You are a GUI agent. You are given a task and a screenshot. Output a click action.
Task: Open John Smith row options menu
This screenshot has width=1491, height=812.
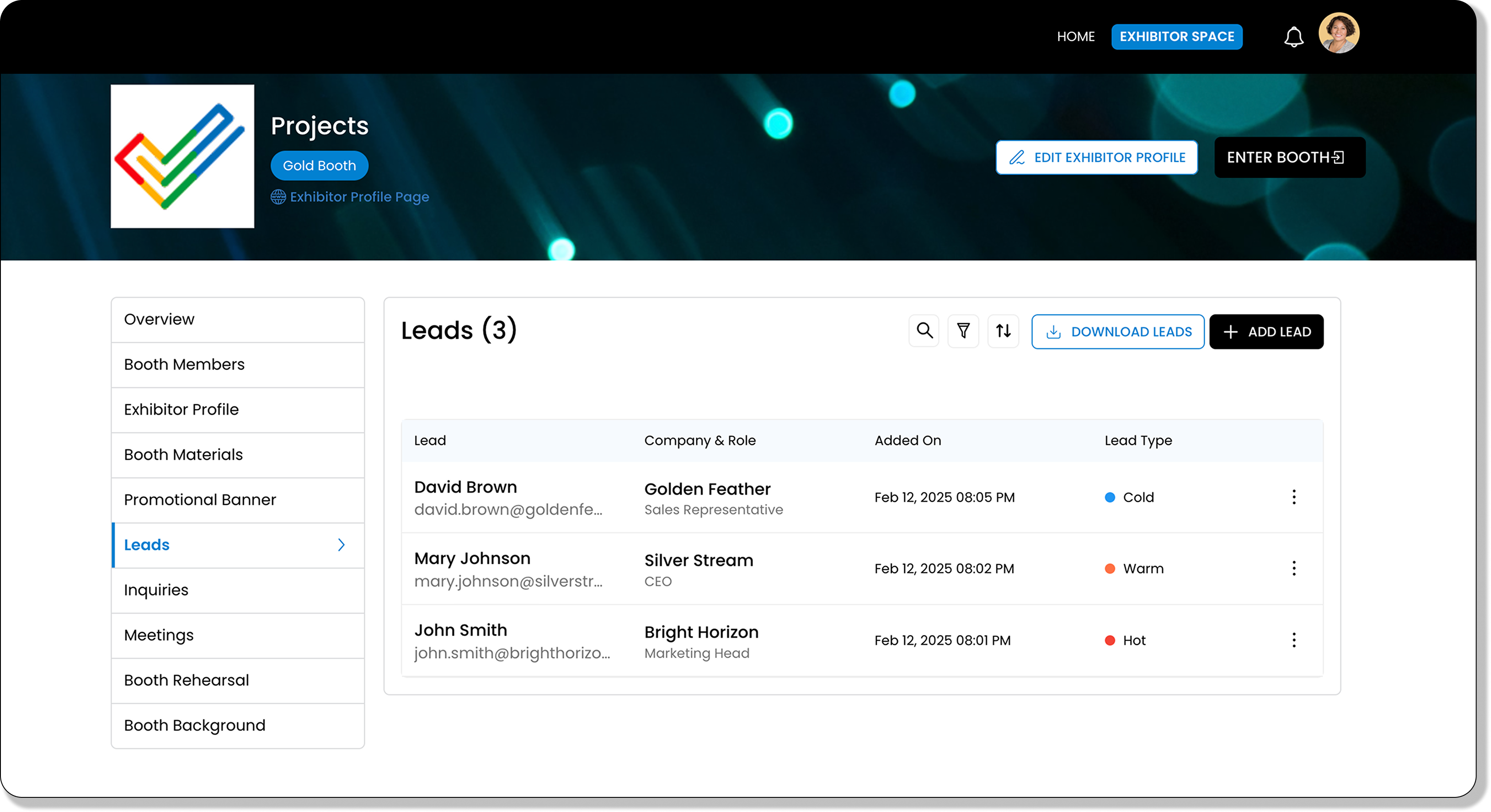click(x=1294, y=640)
